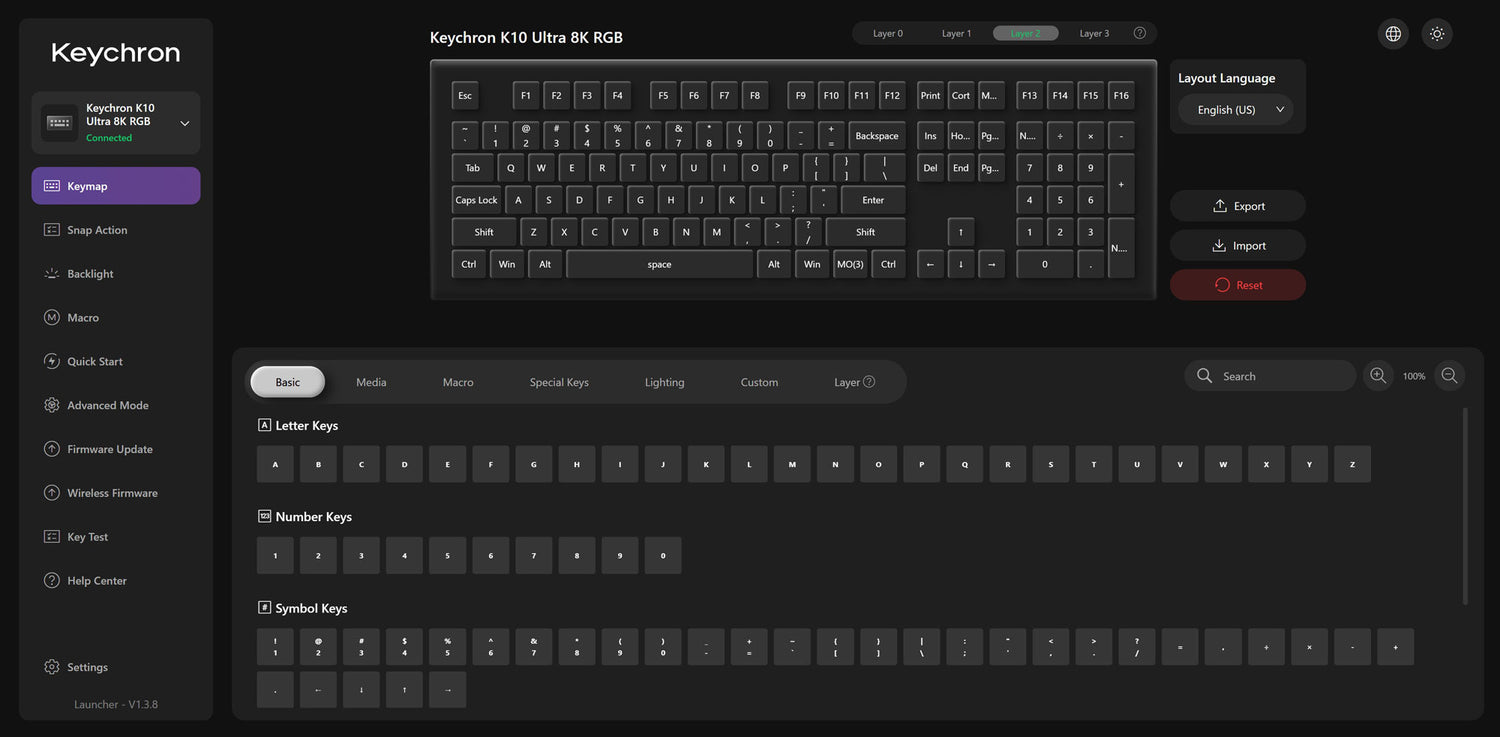Choose up arrow symbol in Symbol Keys
This screenshot has height=737, width=1500.
[x=404, y=690]
